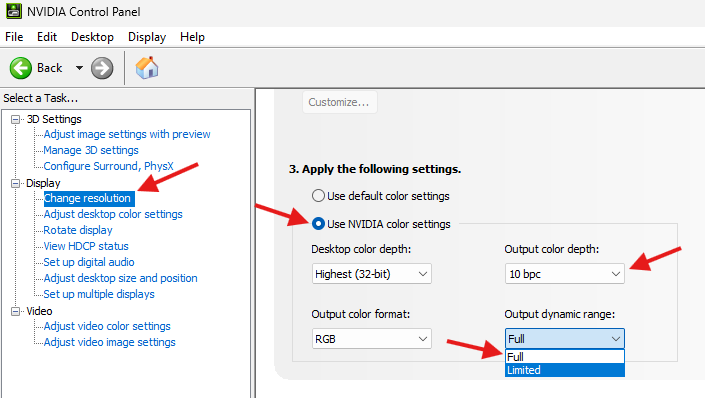Open Adjust desktop size and position

tap(120, 278)
